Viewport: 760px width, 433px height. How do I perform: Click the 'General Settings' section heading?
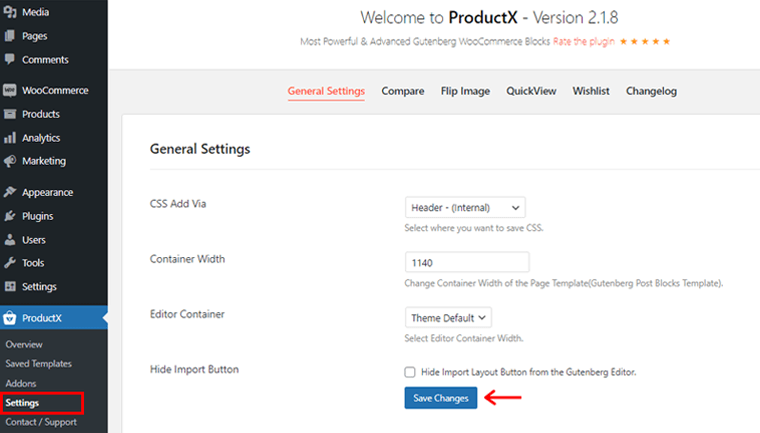[200, 149]
